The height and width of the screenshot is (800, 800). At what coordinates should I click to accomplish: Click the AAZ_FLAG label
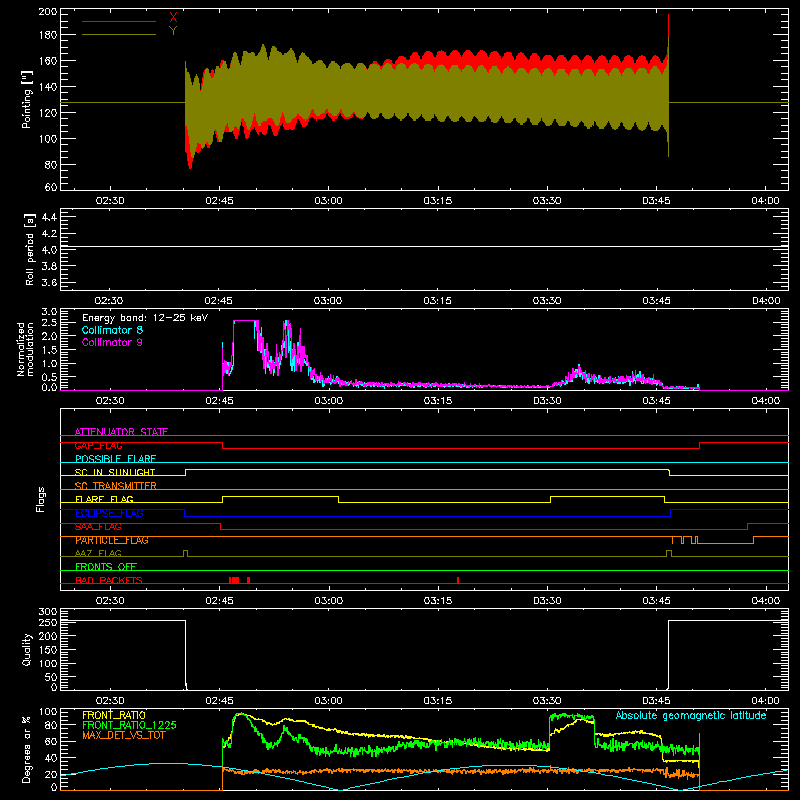coord(98,553)
